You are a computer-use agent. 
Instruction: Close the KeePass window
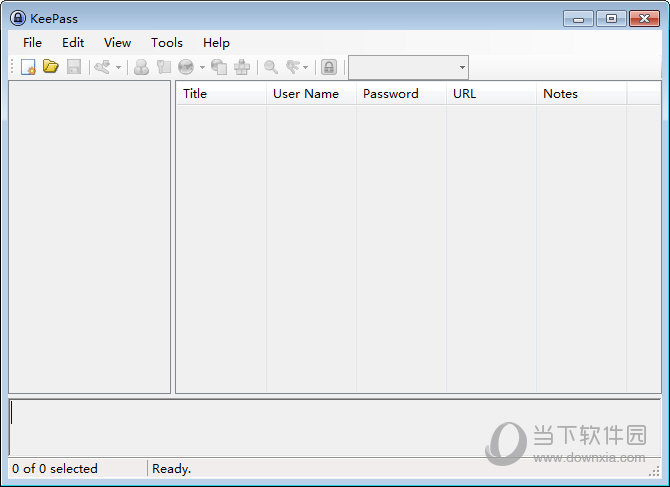click(x=644, y=19)
